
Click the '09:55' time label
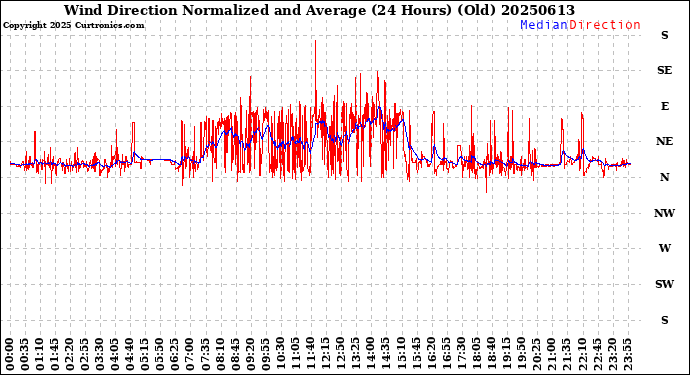(265, 354)
